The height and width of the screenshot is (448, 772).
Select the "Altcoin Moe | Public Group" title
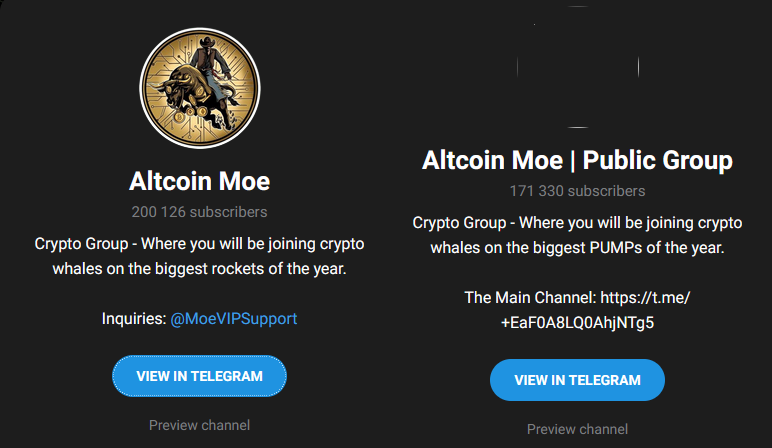[x=577, y=160]
